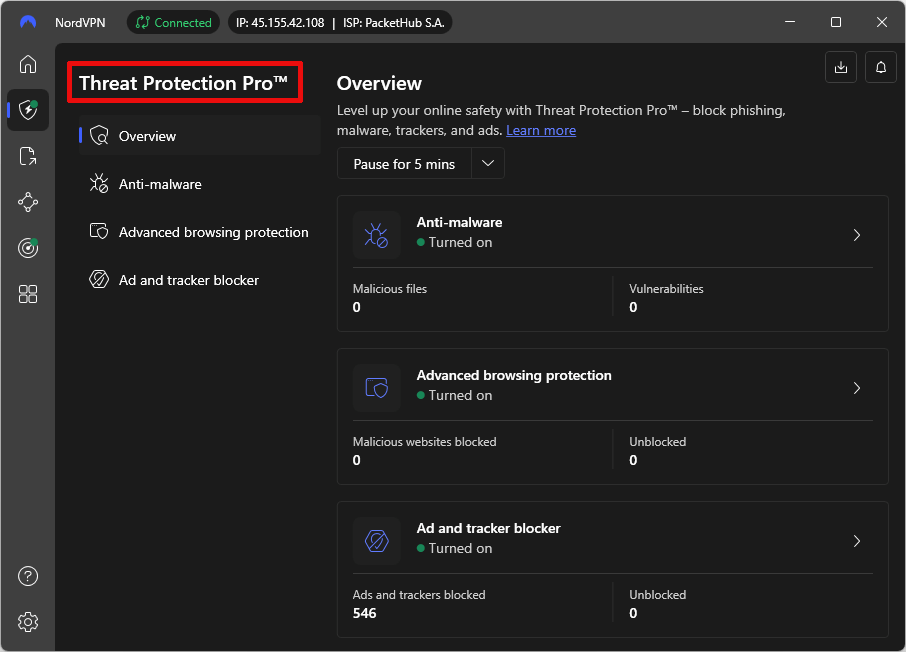
Task: Pause protection for 5 minutes
Action: pos(403,163)
